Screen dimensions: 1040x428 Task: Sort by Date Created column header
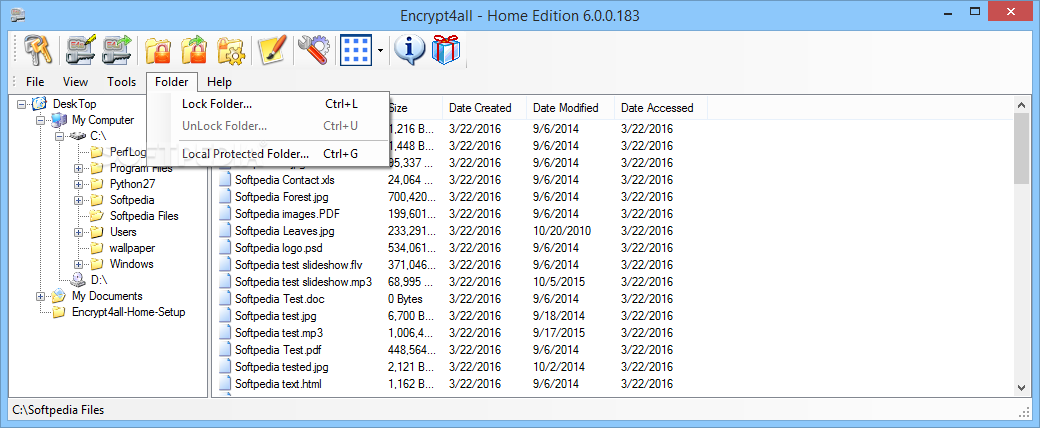[485, 107]
